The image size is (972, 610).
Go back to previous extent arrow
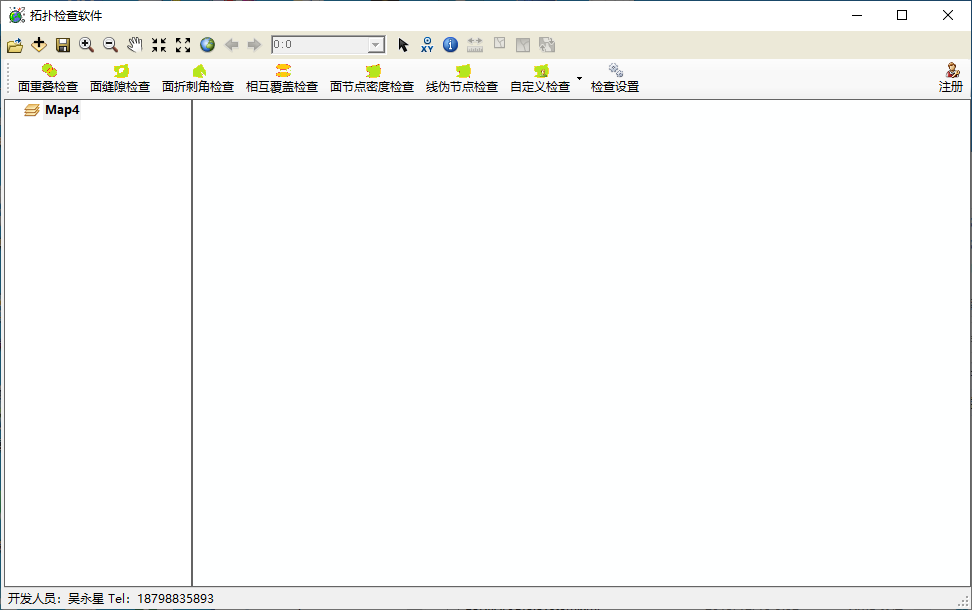(231, 45)
